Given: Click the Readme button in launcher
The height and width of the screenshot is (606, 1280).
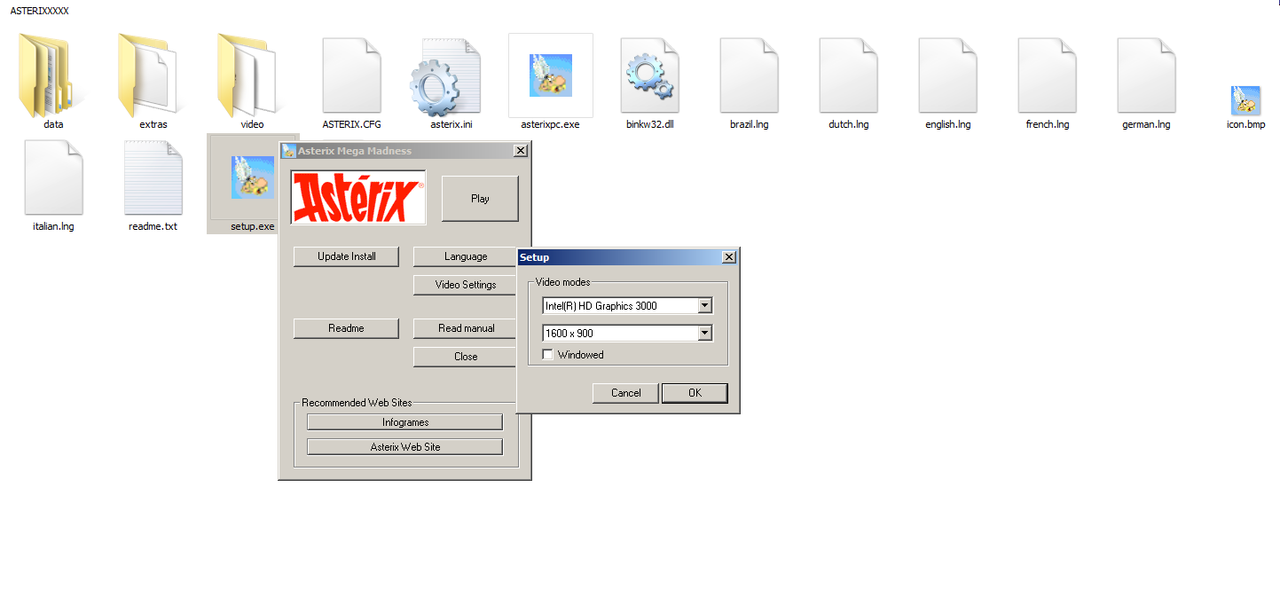Looking at the screenshot, I should tap(346, 328).
